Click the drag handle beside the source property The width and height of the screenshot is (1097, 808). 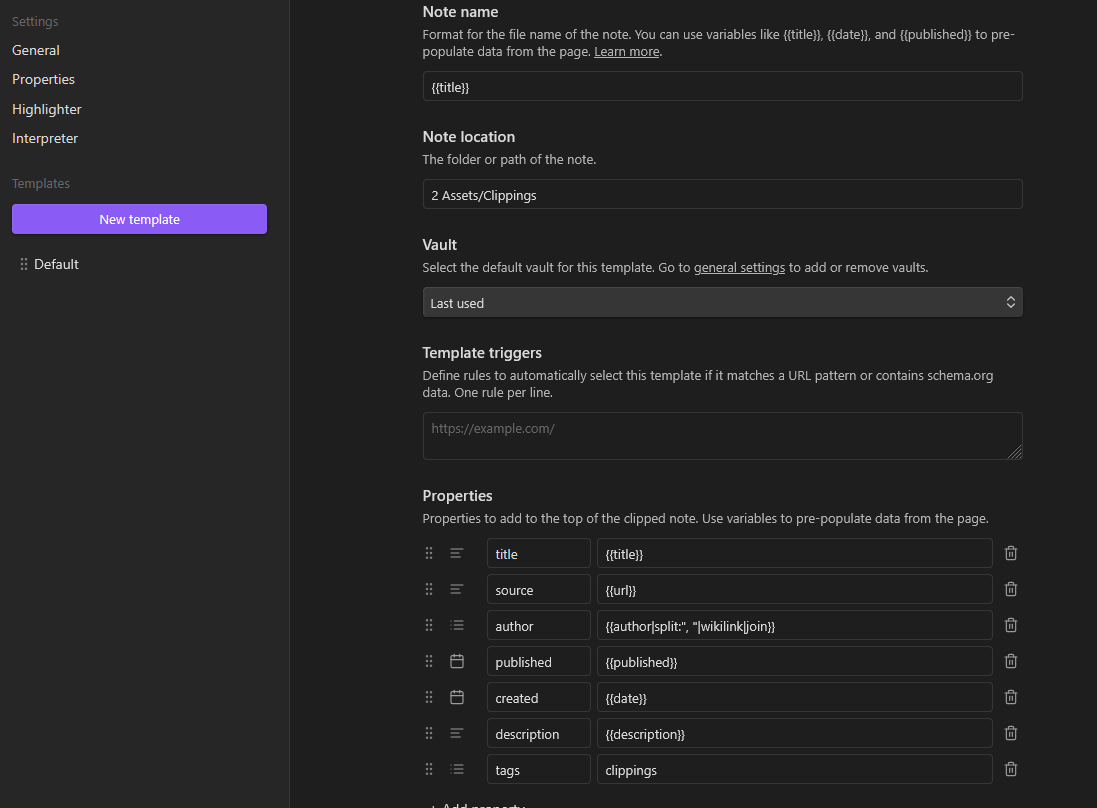[428, 589]
